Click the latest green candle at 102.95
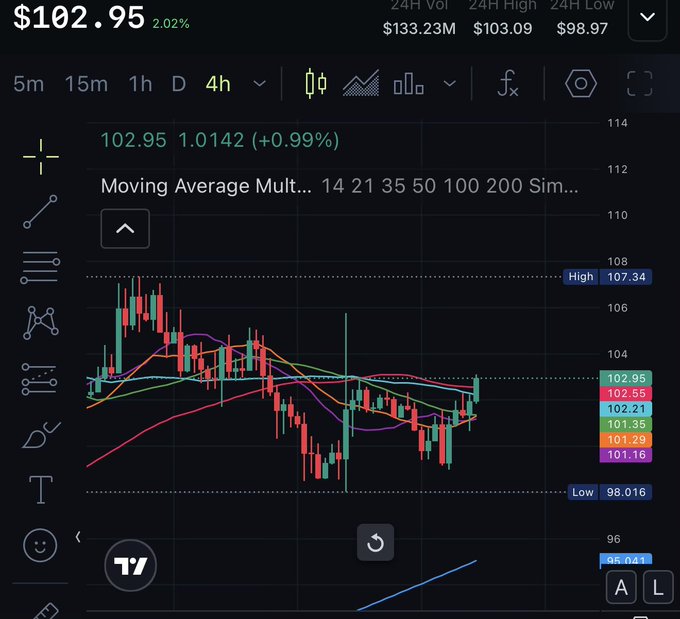 [x=476, y=390]
